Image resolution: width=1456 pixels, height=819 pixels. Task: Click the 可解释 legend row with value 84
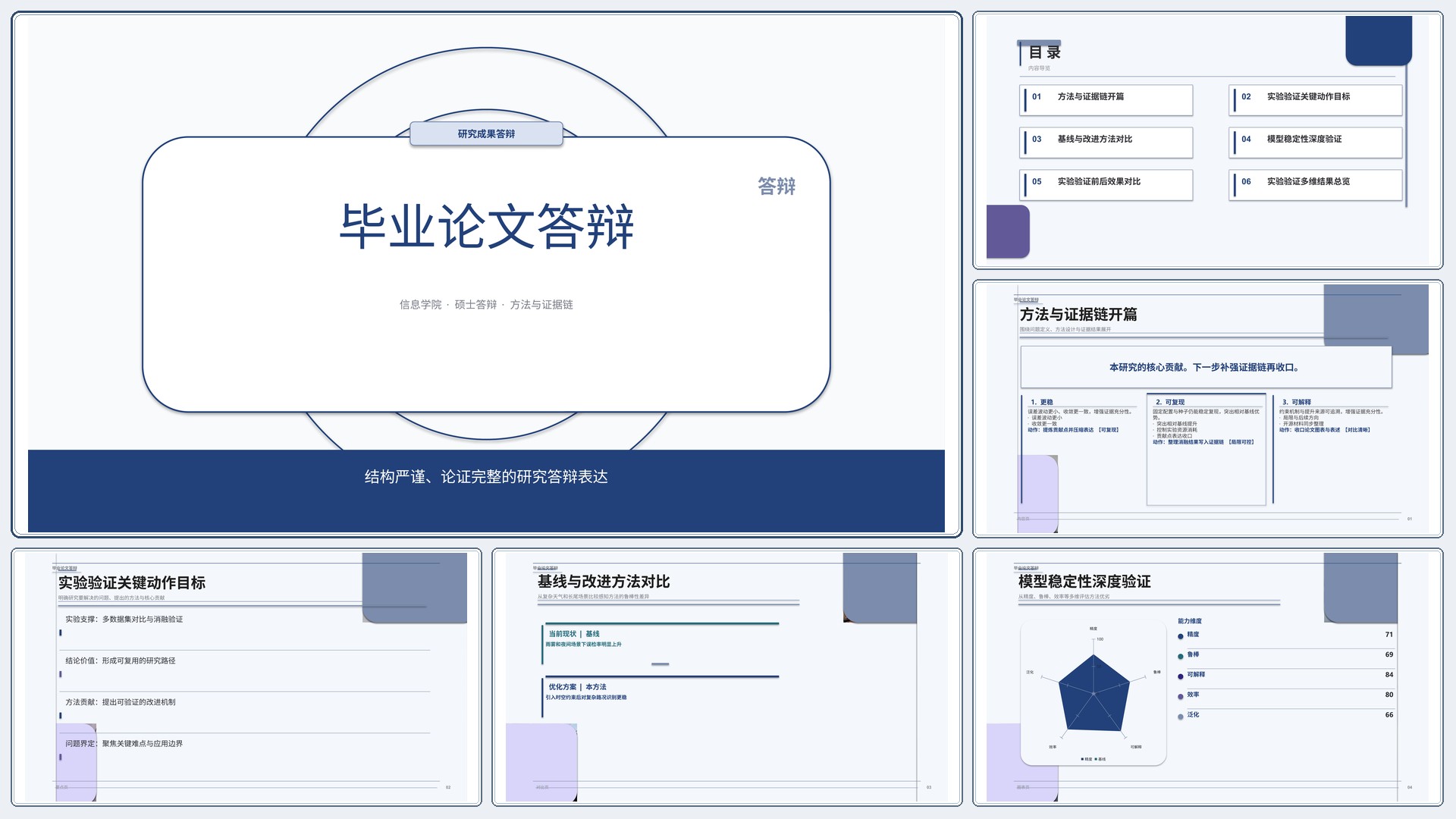click(x=1285, y=675)
